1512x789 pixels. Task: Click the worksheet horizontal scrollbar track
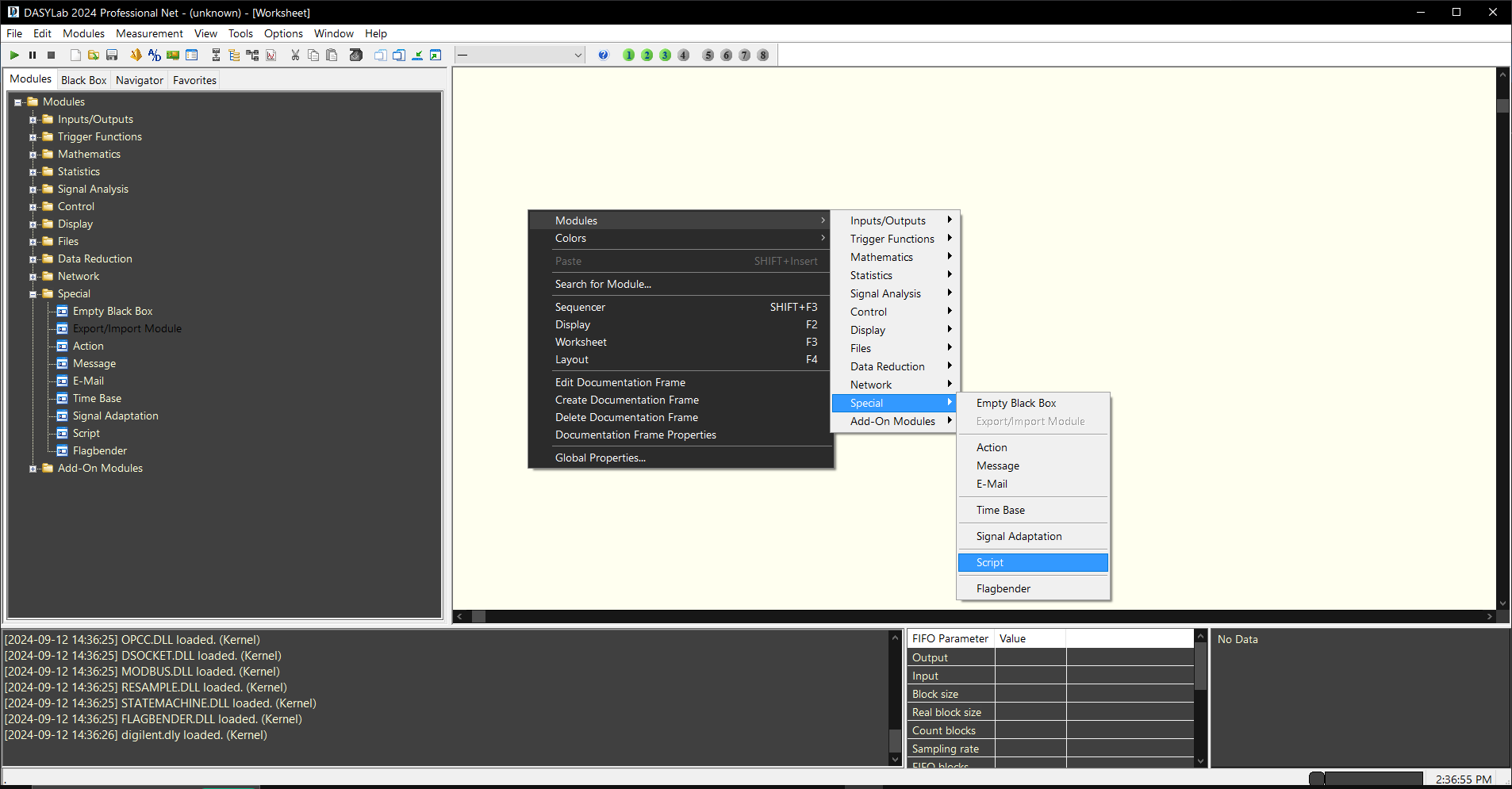click(x=952, y=616)
